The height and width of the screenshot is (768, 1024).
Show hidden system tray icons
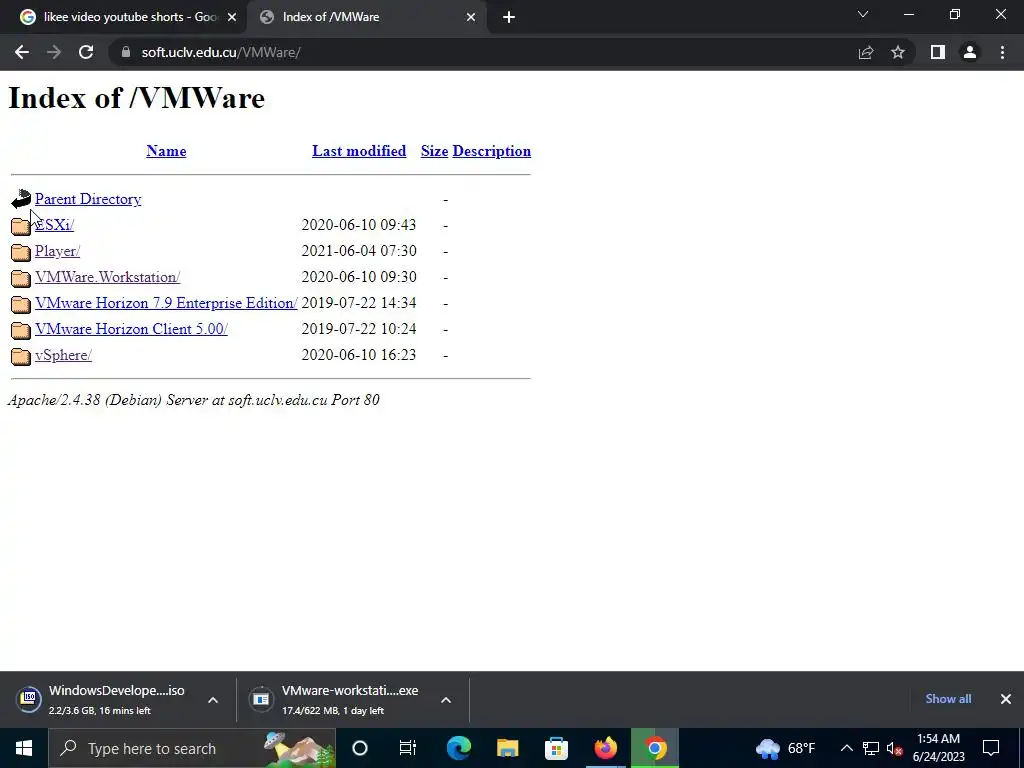click(846, 748)
